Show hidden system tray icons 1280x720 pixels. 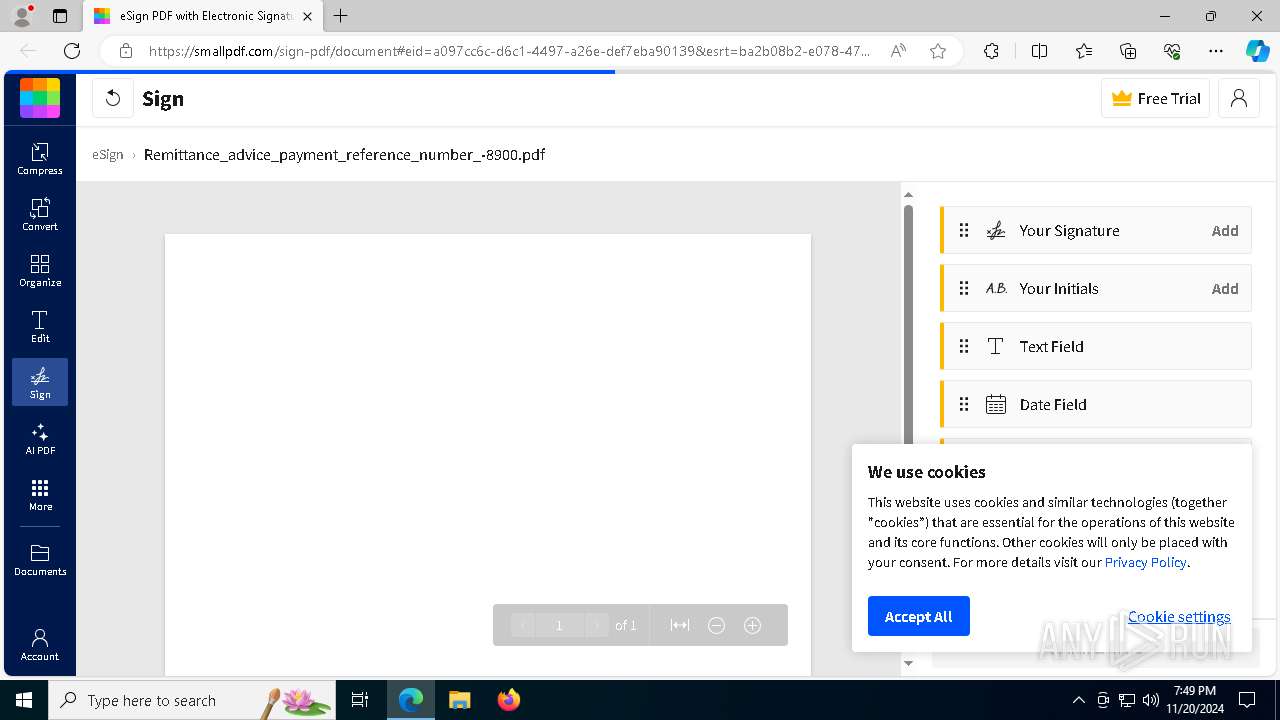coord(1079,700)
